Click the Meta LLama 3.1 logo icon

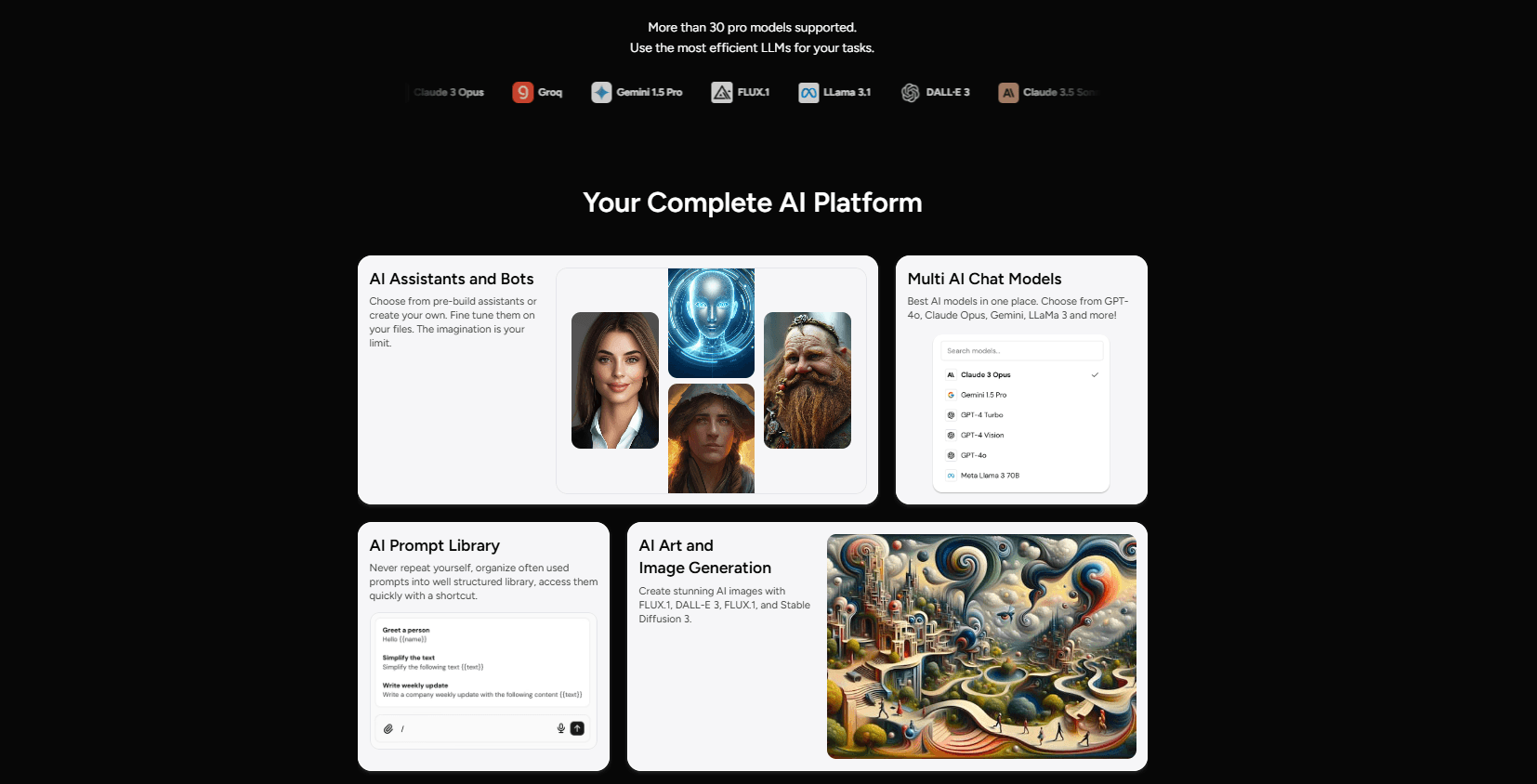(x=808, y=92)
